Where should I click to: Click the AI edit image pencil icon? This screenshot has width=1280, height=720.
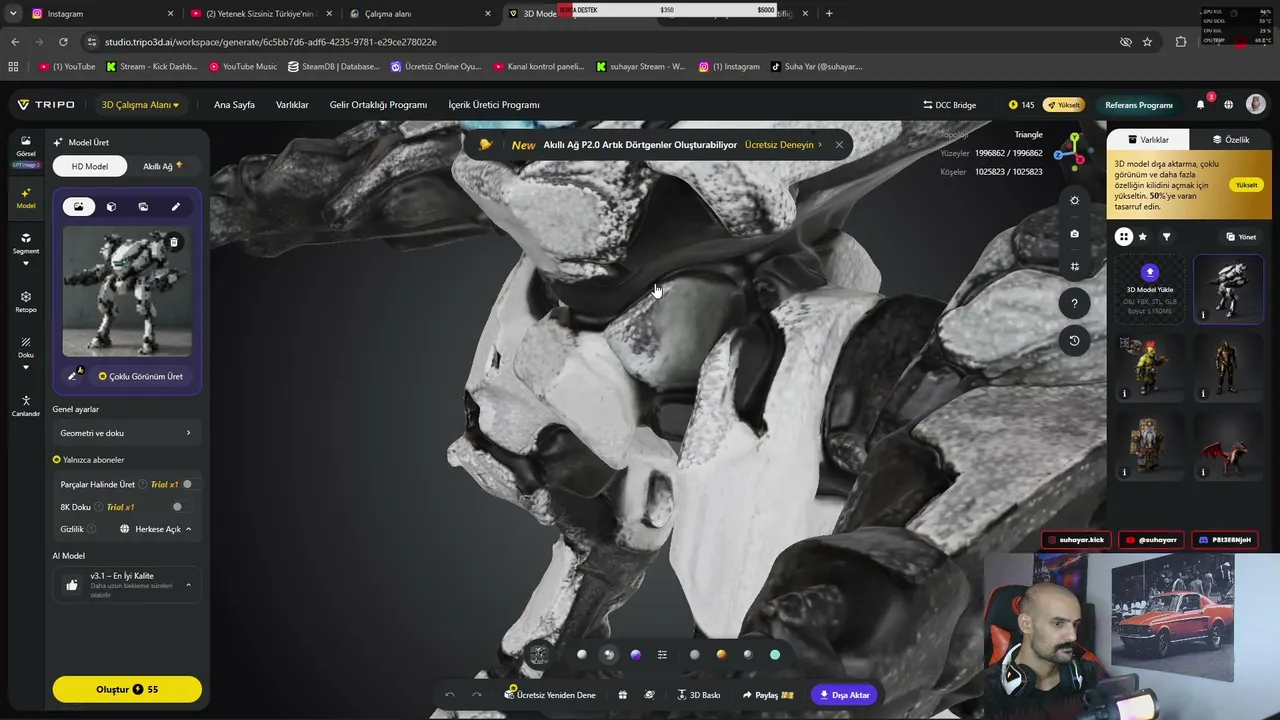74,375
